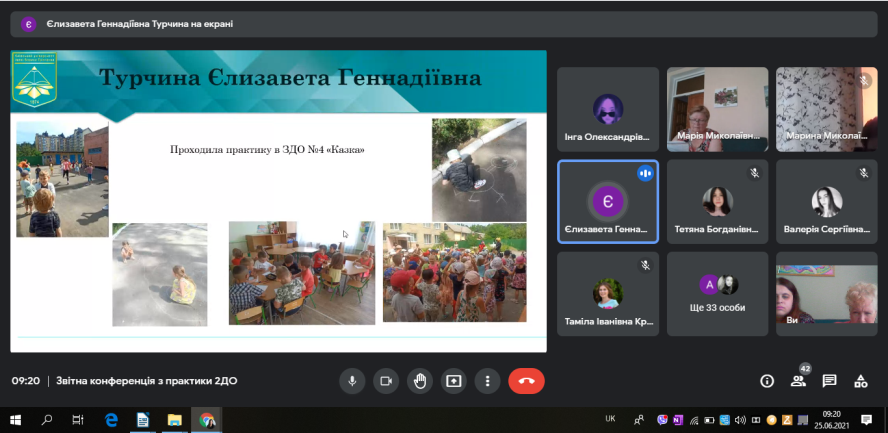Show the participants list with 42 badge
This screenshot has height=433, width=888.
798,381
